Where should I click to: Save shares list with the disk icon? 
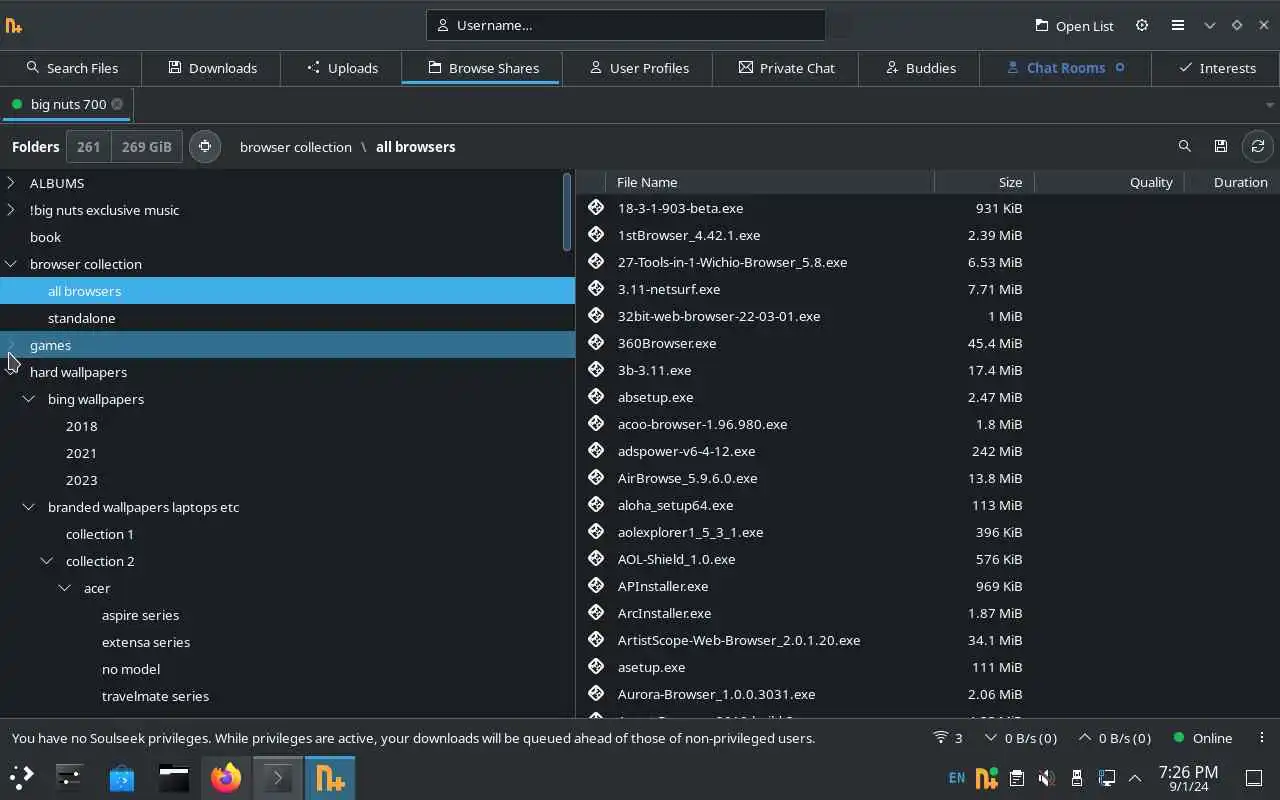tap(1221, 146)
